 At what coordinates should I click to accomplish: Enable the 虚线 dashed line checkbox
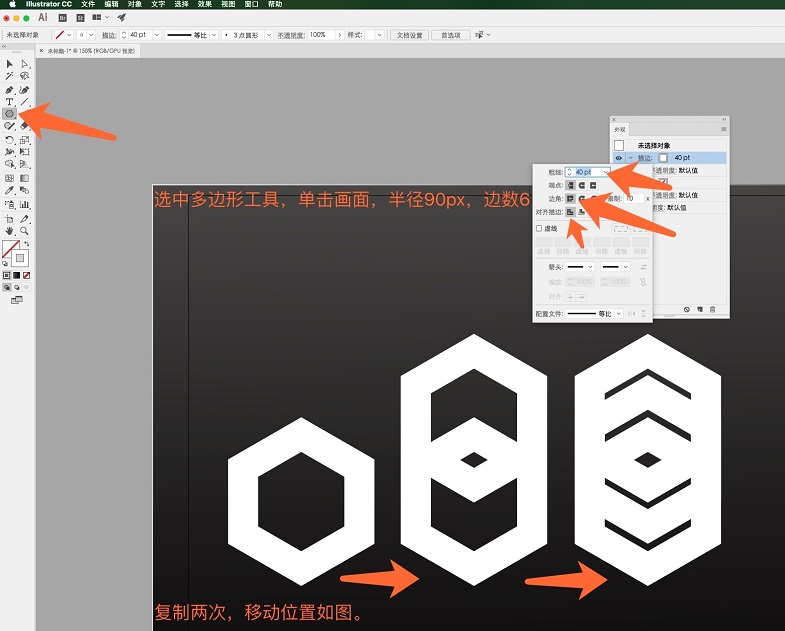point(539,228)
